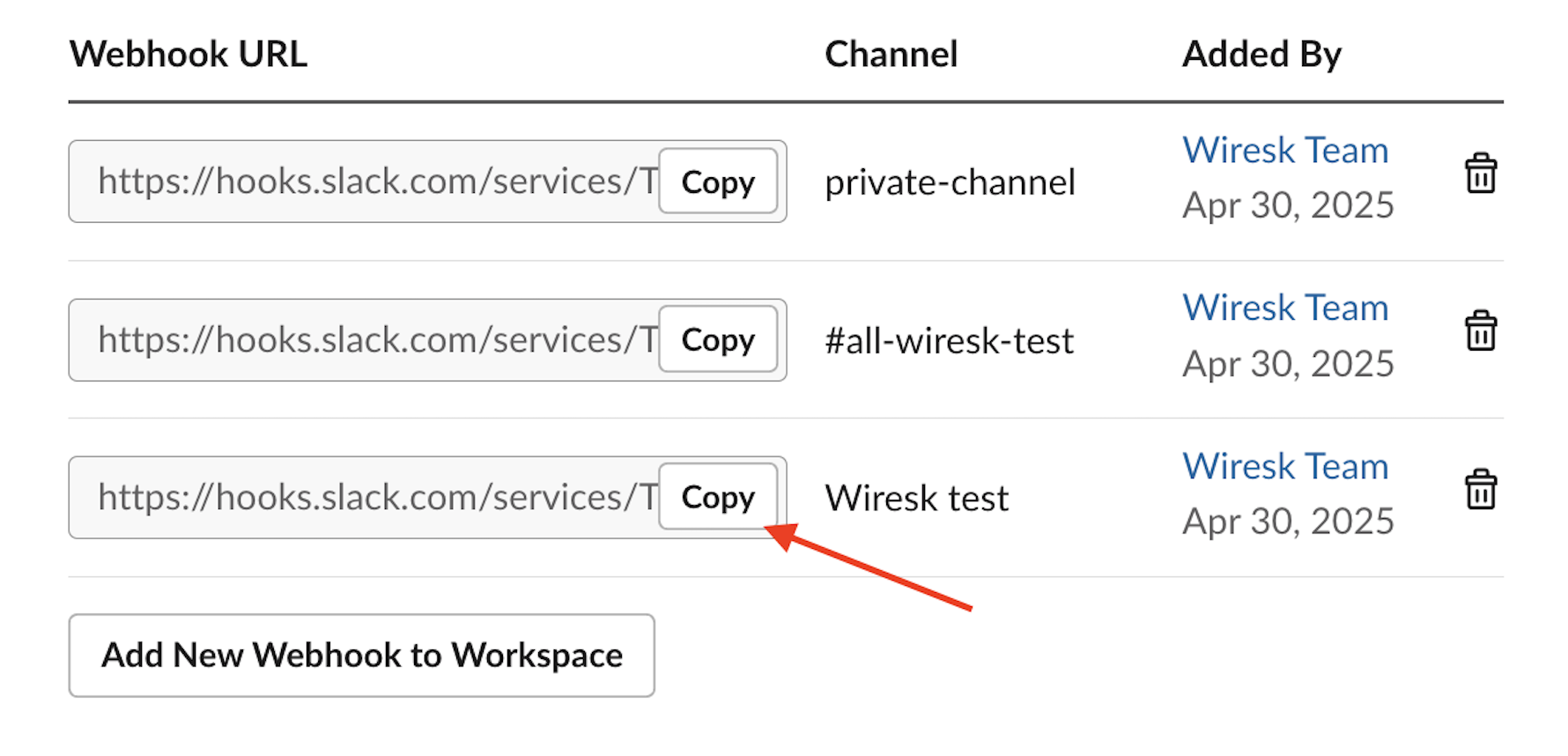Click the 'private-channel' channel name

(950, 182)
